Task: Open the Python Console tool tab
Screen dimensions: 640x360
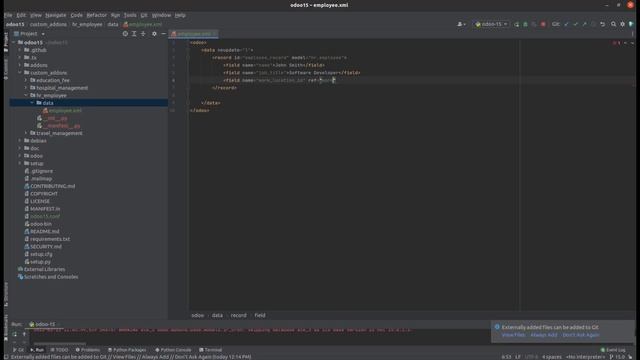Action: tap(173, 350)
